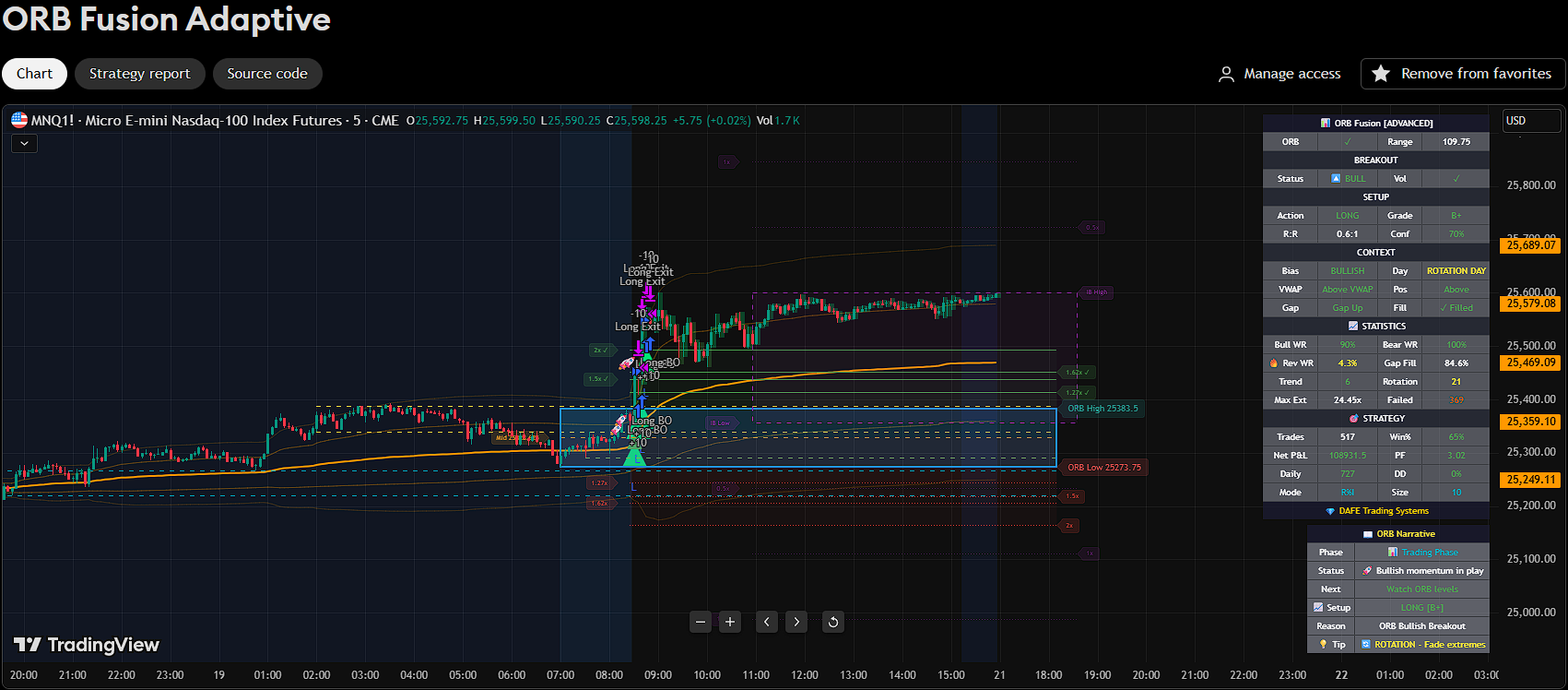Click the star icon in favorites button
This screenshot has width=1568, height=690.
click(x=1381, y=74)
